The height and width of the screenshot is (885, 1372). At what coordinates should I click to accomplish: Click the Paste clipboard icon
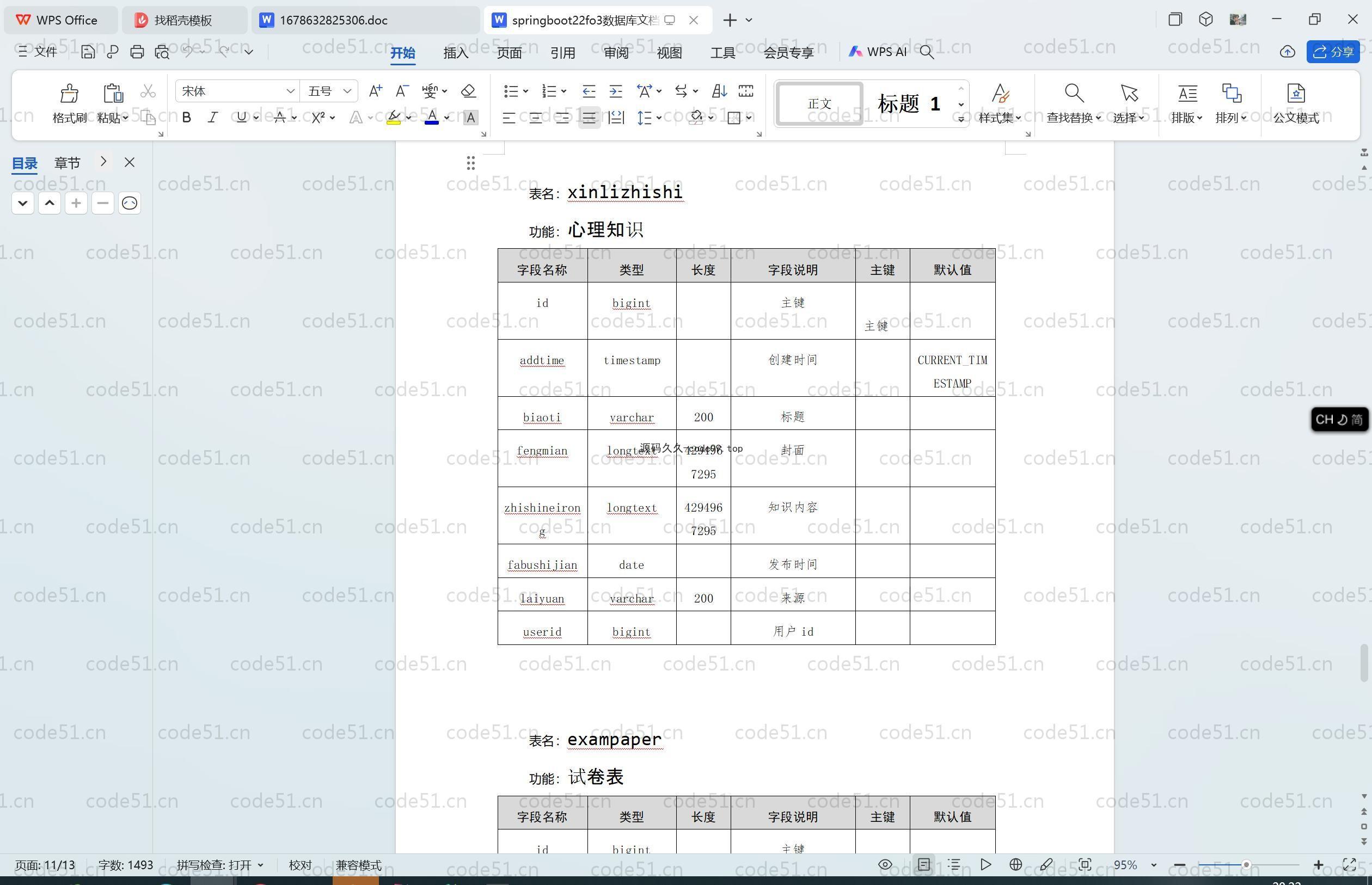tap(113, 93)
